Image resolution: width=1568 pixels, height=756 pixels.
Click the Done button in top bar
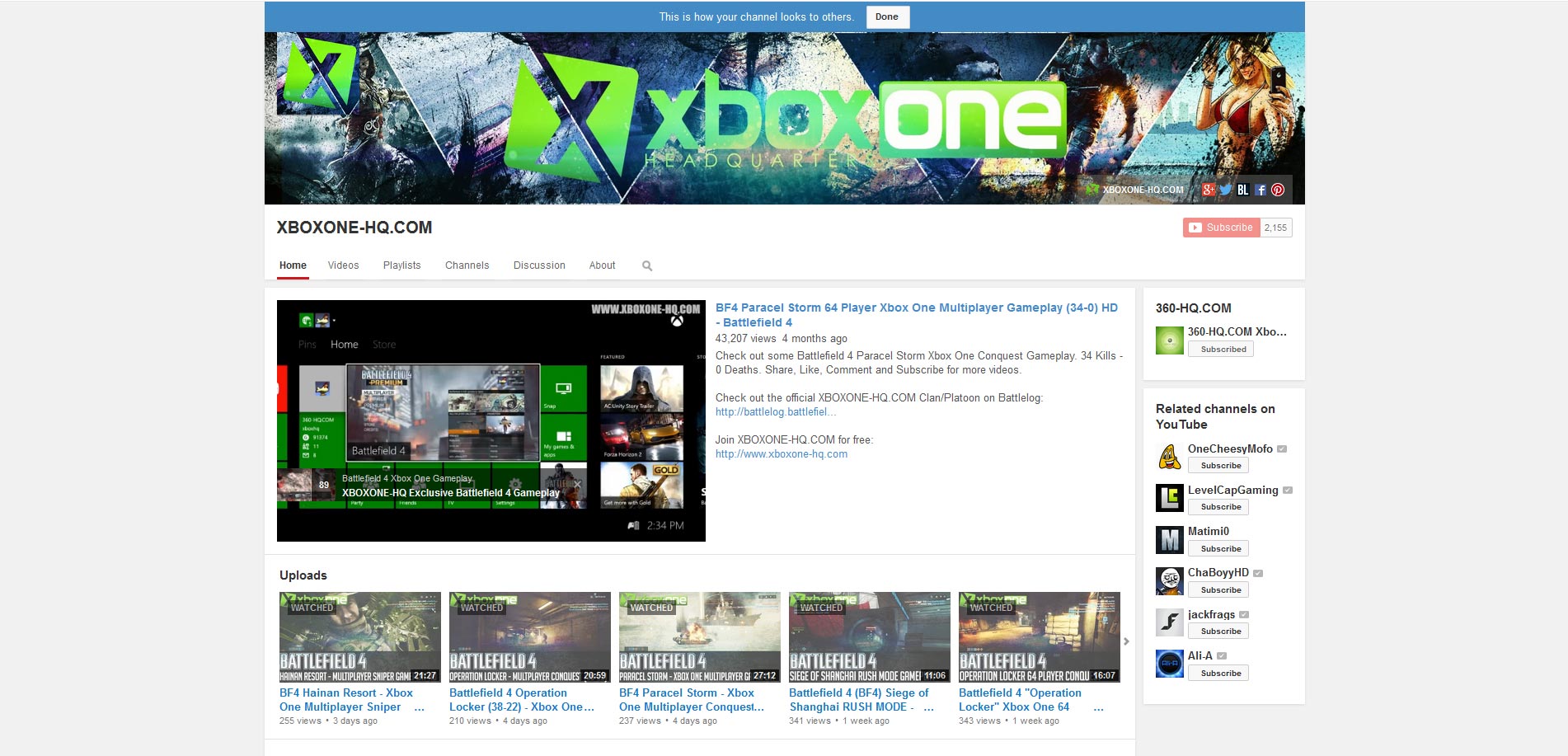coord(887,16)
